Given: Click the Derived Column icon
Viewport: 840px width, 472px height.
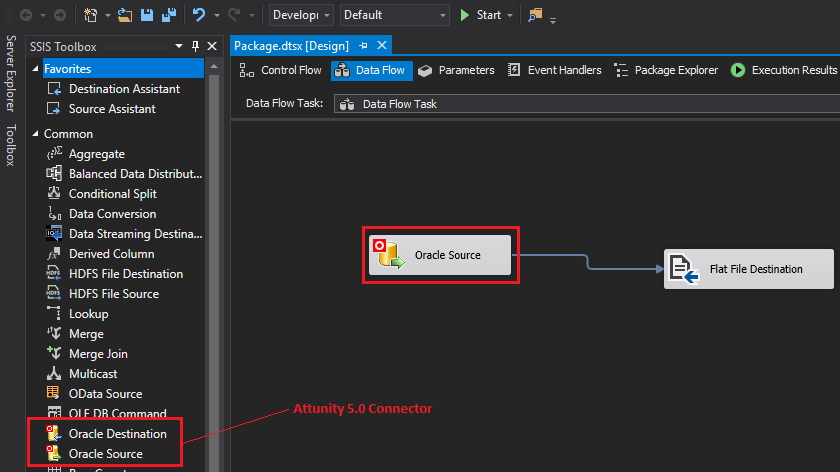Looking at the screenshot, I should pos(54,253).
